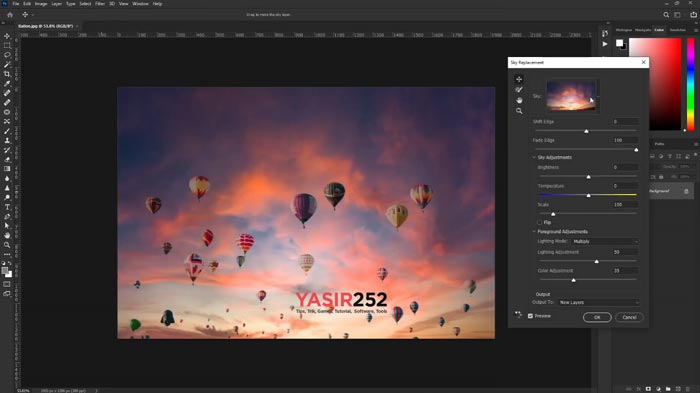Image resolution: width=700 pixels, height=393 pixels.
Task: Open the Layer menu
Action: [x=57, y=4]
